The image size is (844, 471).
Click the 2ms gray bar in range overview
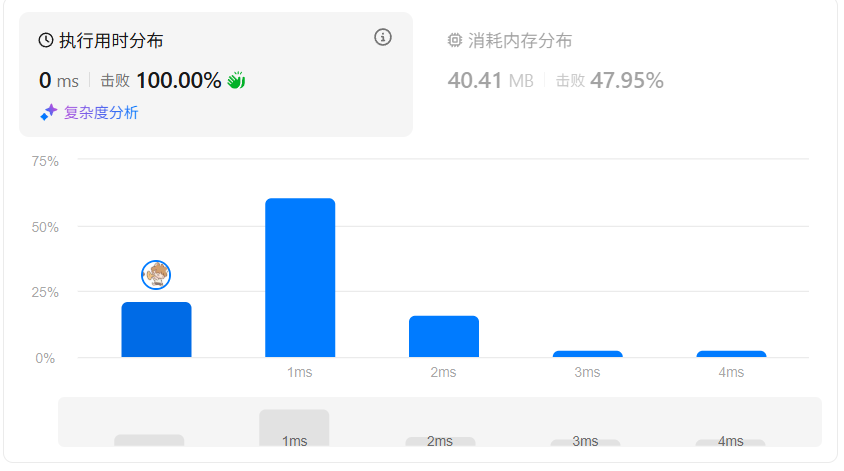tap(440, 441)
